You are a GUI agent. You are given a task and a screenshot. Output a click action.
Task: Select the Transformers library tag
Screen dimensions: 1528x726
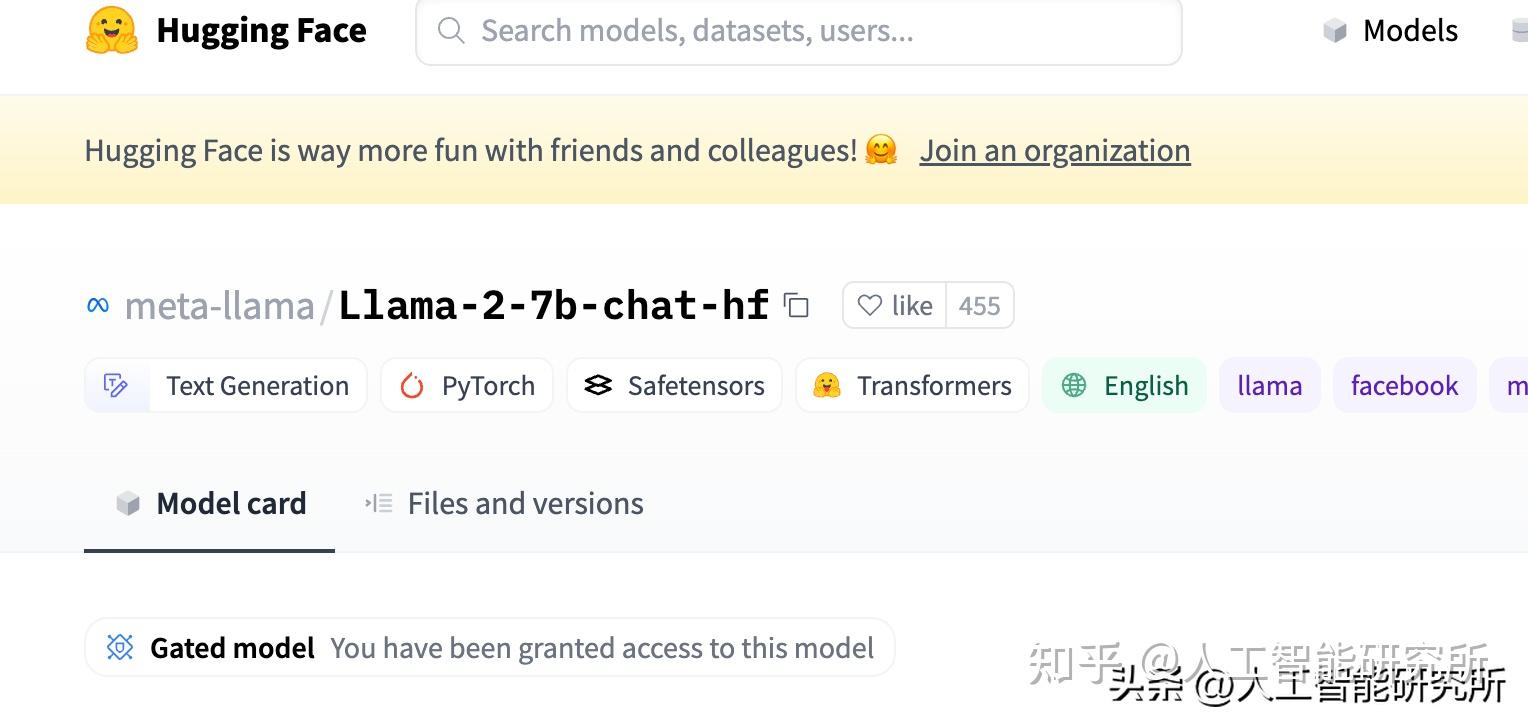(x=912, y=386)
